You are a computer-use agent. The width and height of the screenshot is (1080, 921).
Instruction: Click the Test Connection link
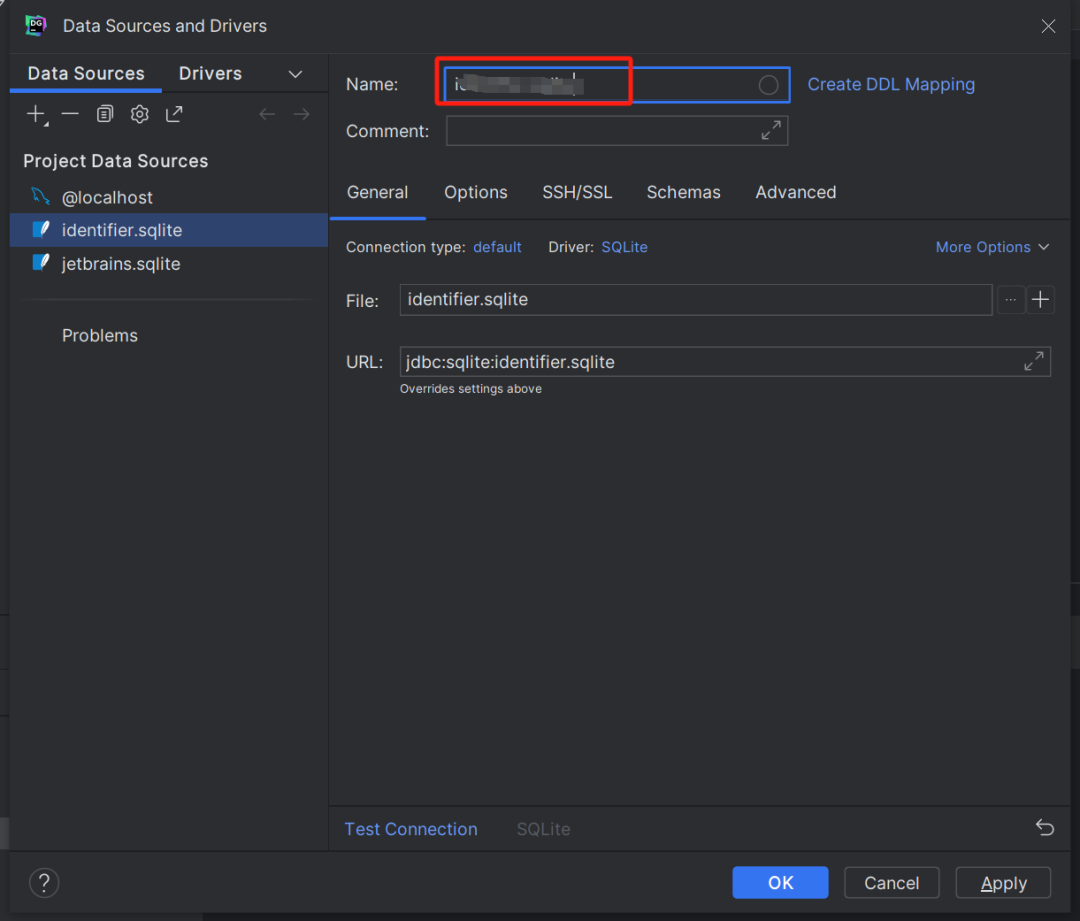(x=411, y=829)
